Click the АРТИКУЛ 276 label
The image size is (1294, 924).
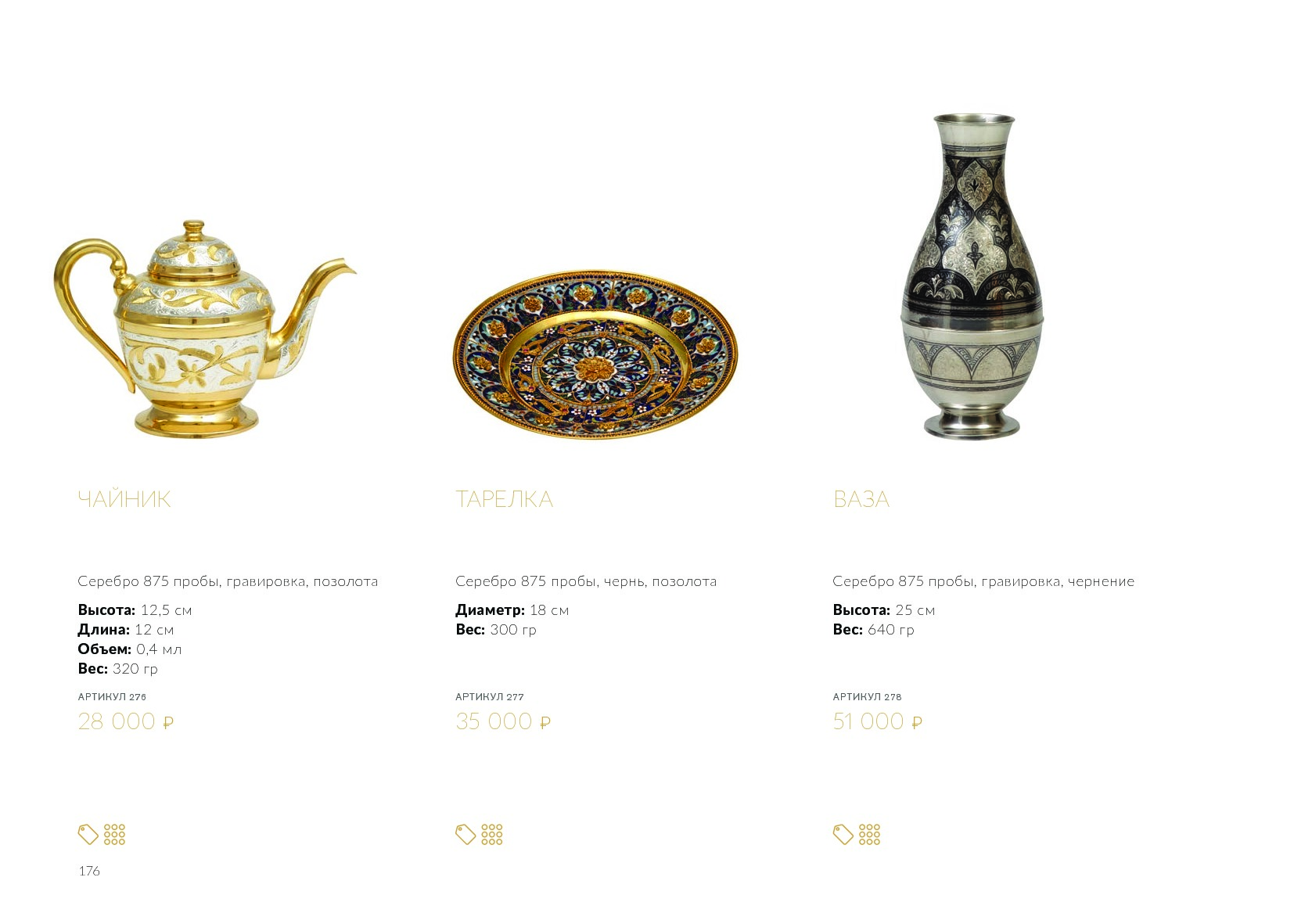[x=112, y=696]
